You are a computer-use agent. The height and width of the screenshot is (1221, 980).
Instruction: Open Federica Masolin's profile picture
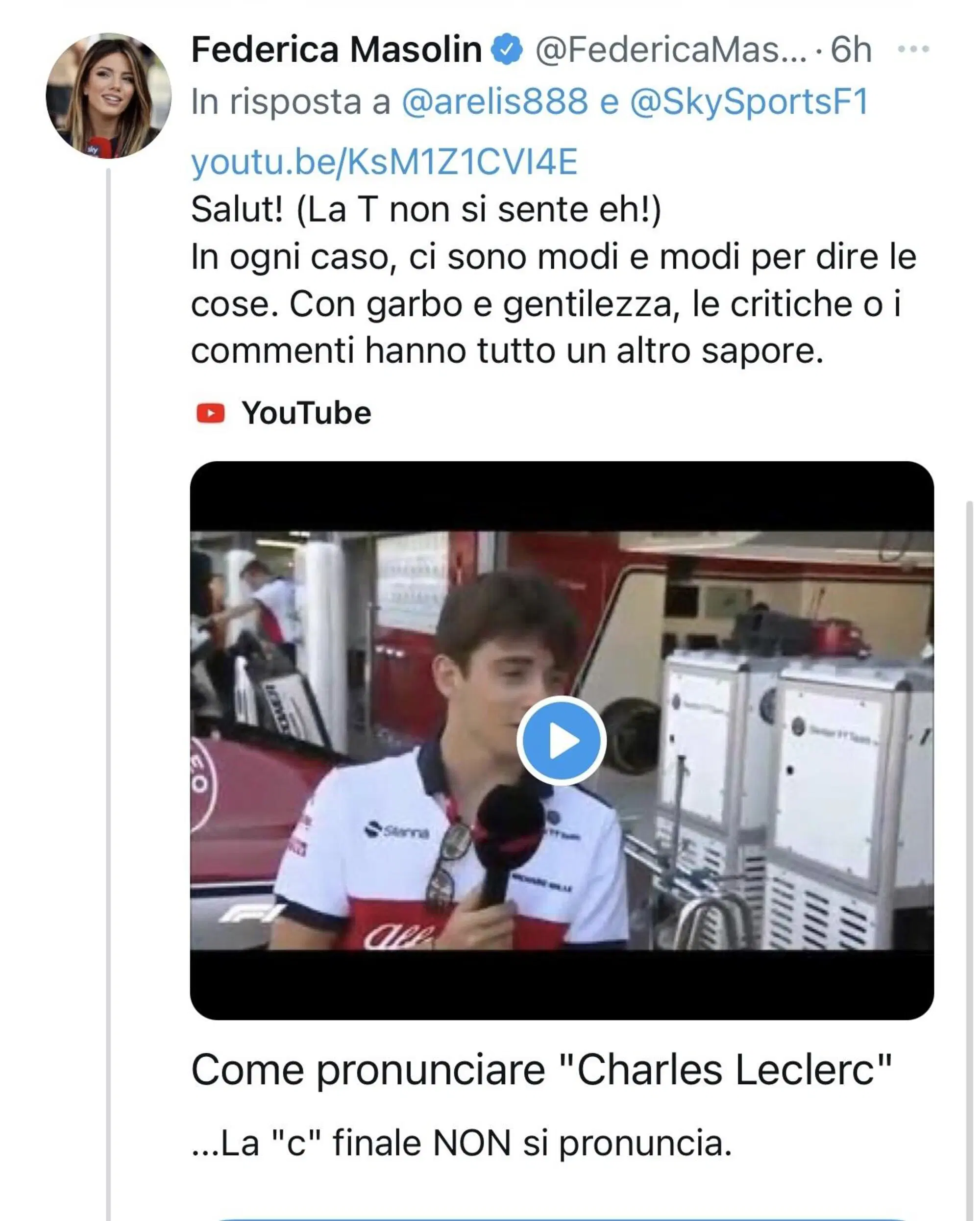click(109, 96)
